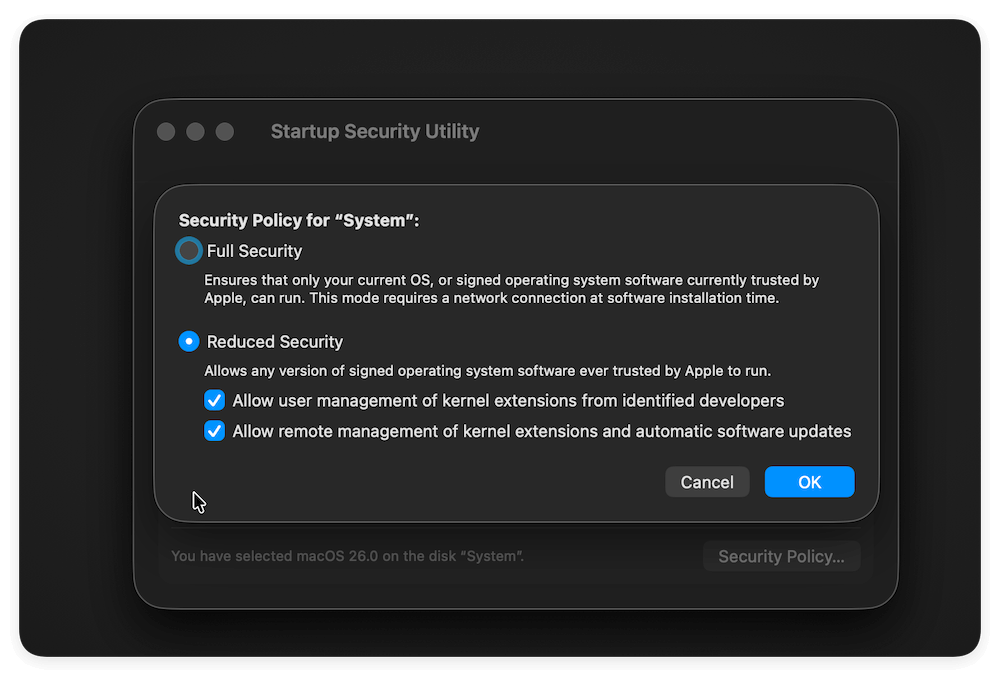Uncheck user management of kernel extensions checkbox

[x=215, y=401]
